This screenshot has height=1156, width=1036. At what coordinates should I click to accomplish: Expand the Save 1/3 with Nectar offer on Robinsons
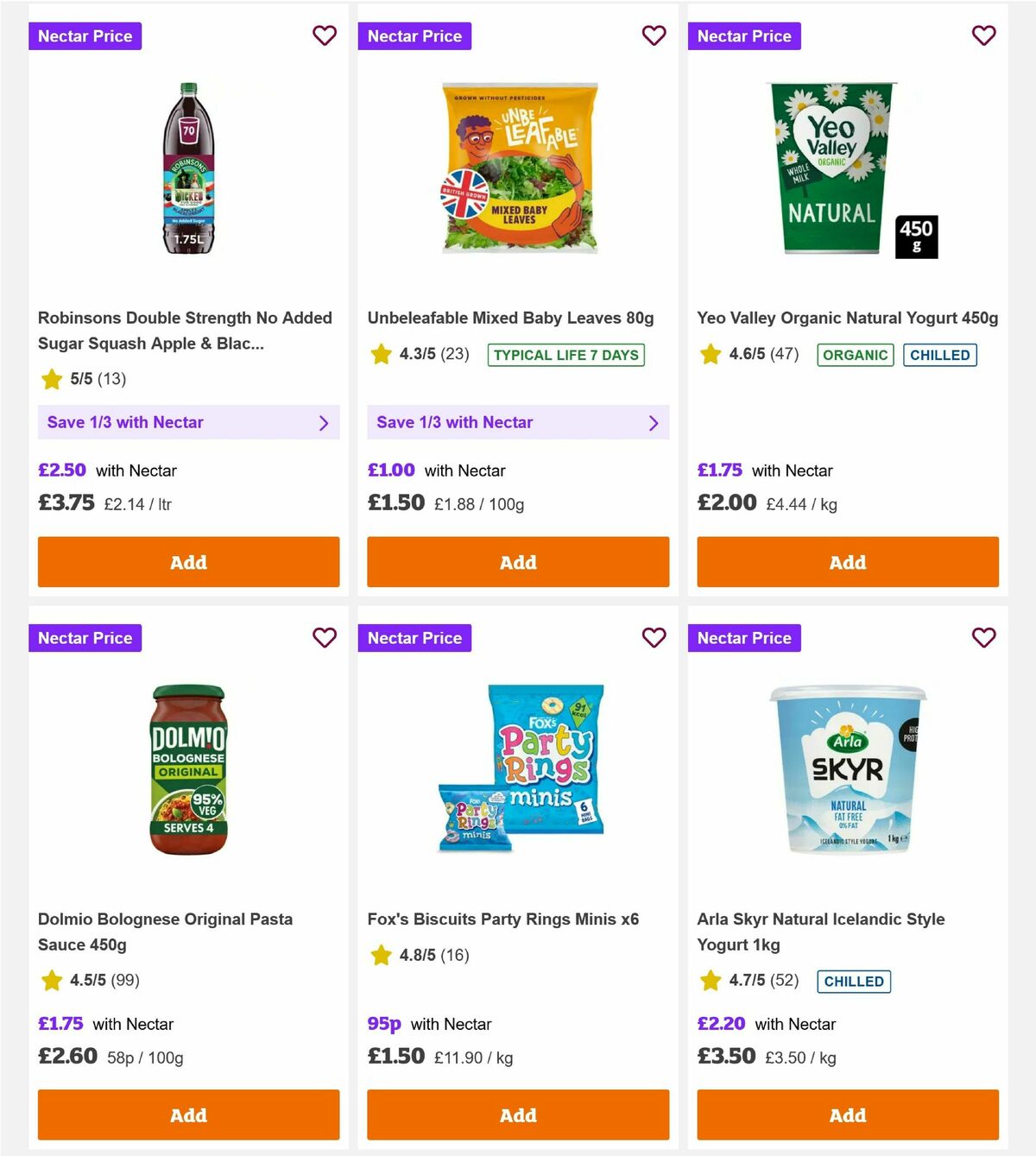(x=188, y=422)
